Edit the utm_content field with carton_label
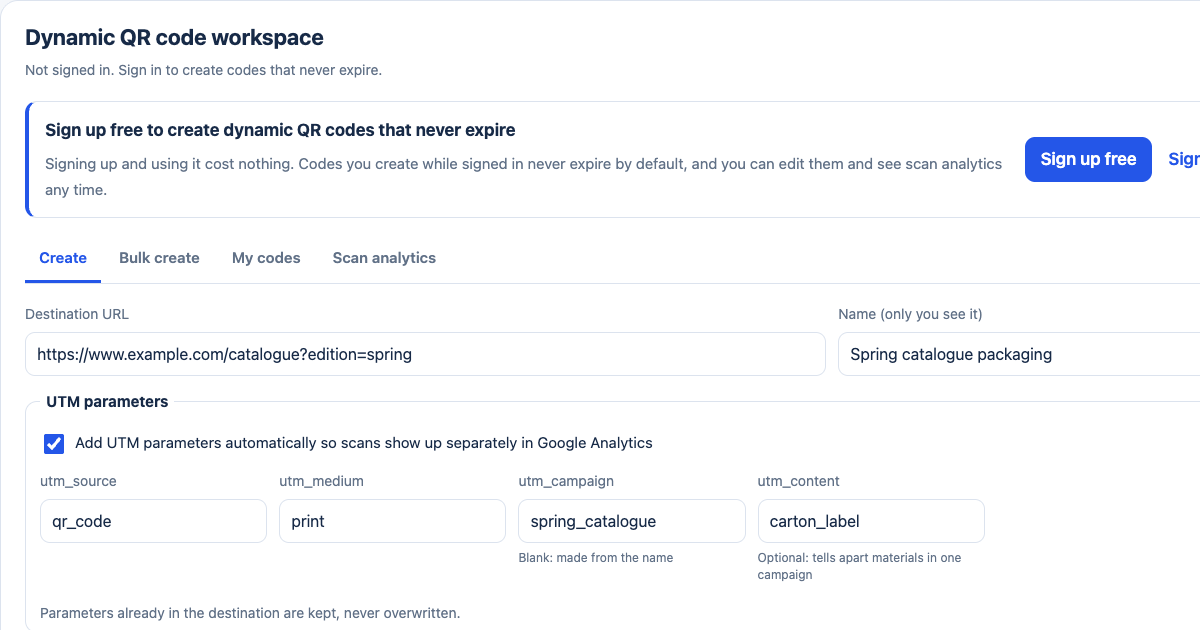The height and width of the screenshot is (630, 1200). click(871, 521)
